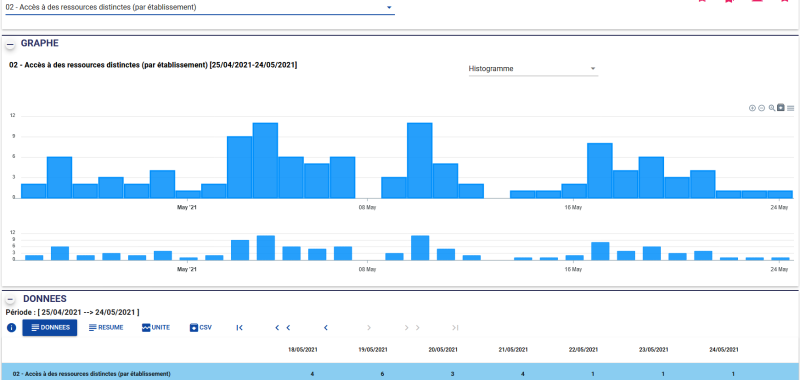Select value 6 under 19/05/2021

pos(382,374)
